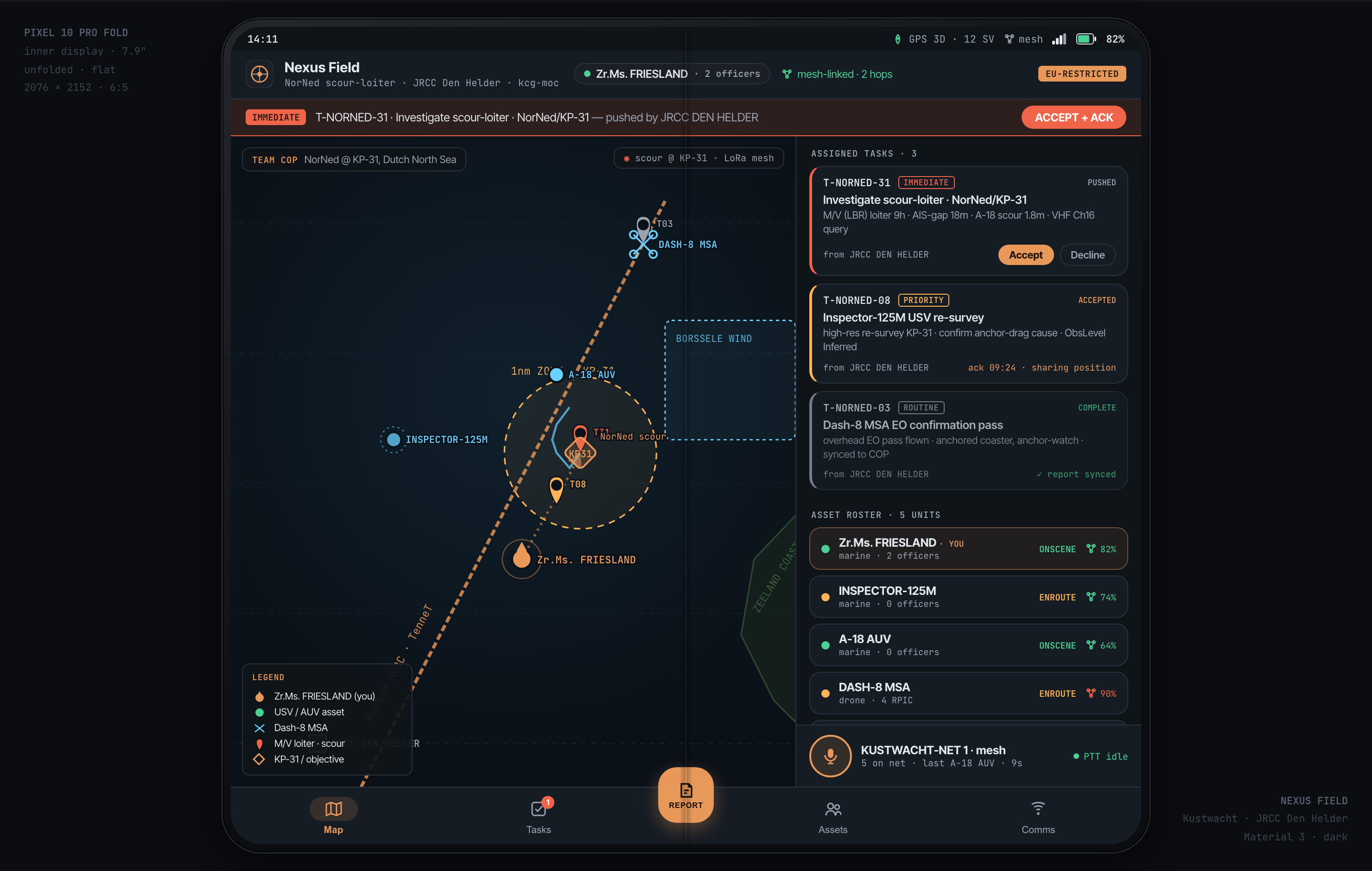The width and height of the screenshot is (1372, 871).
Task: Select the Zr.Ms. FRIESLAND own-ship marker
Action: [521, 559]
